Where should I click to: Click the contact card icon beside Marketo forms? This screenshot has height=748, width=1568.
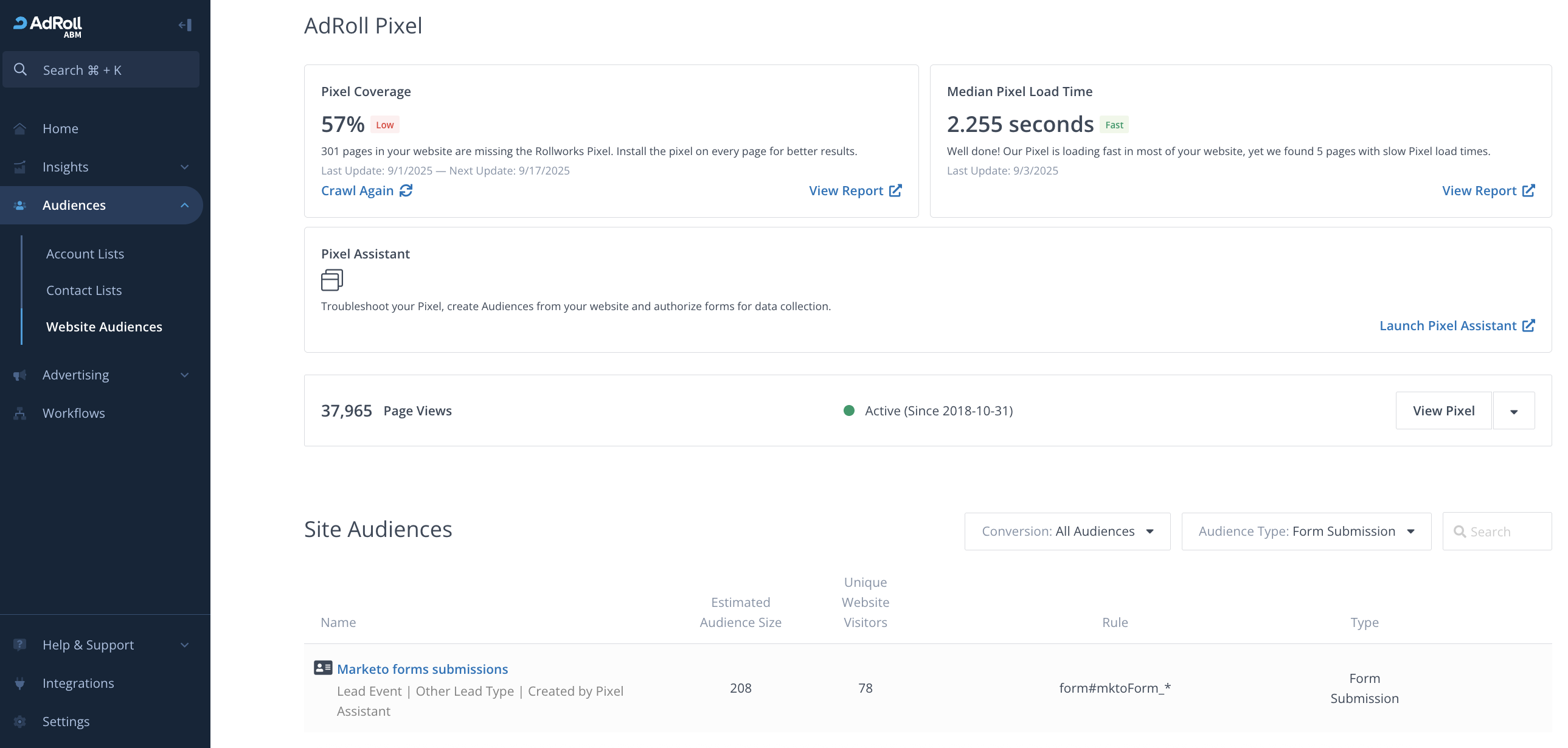pyautogui.click(x=322, y=668)
